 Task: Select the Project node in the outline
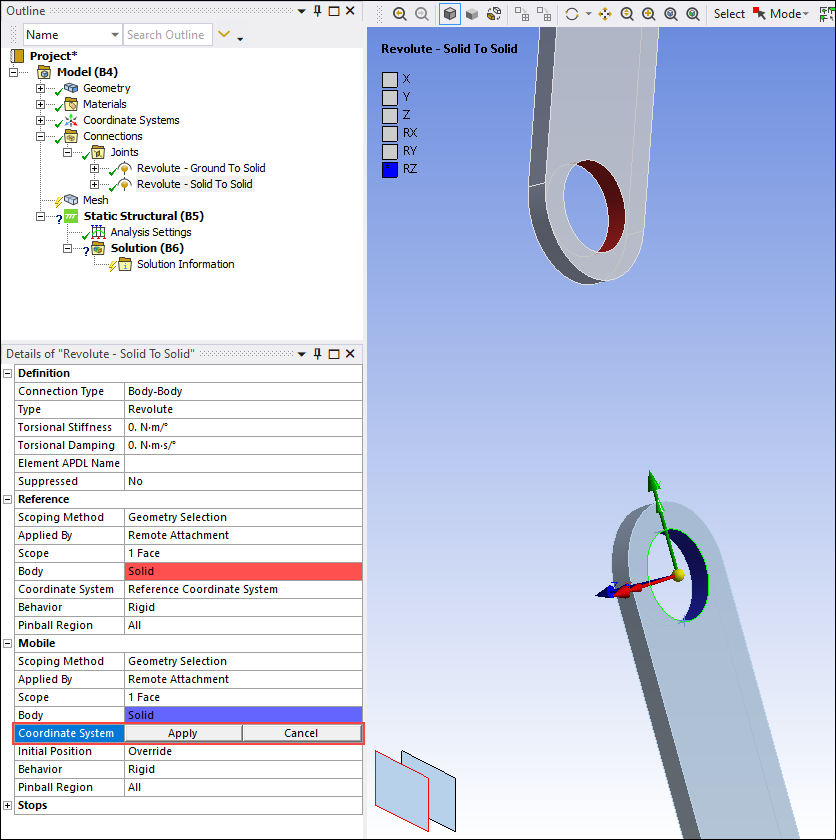pyautogui.click(x=54, y=56)
